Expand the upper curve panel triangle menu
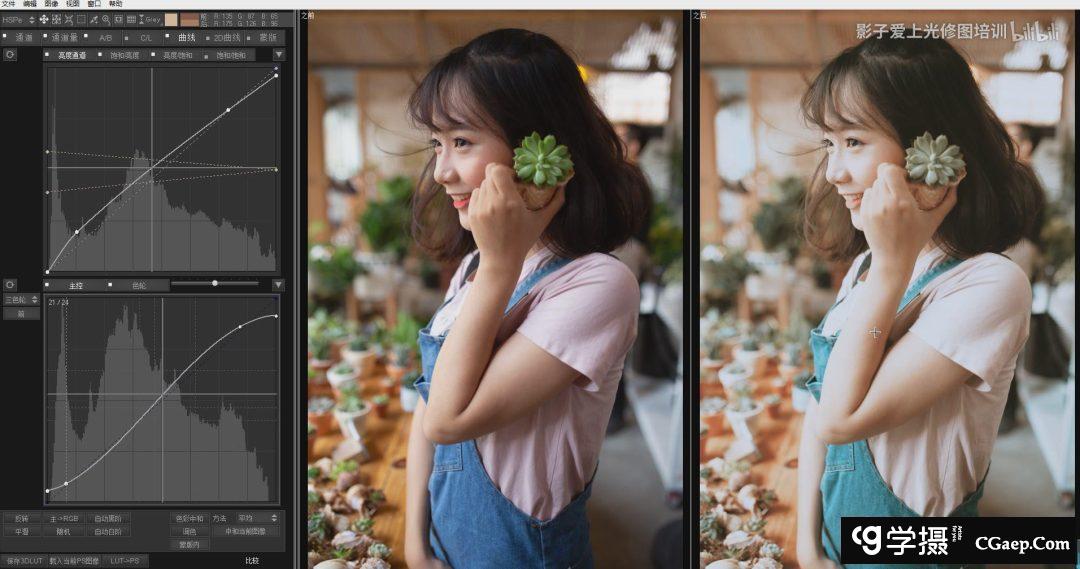 point(279,54)
